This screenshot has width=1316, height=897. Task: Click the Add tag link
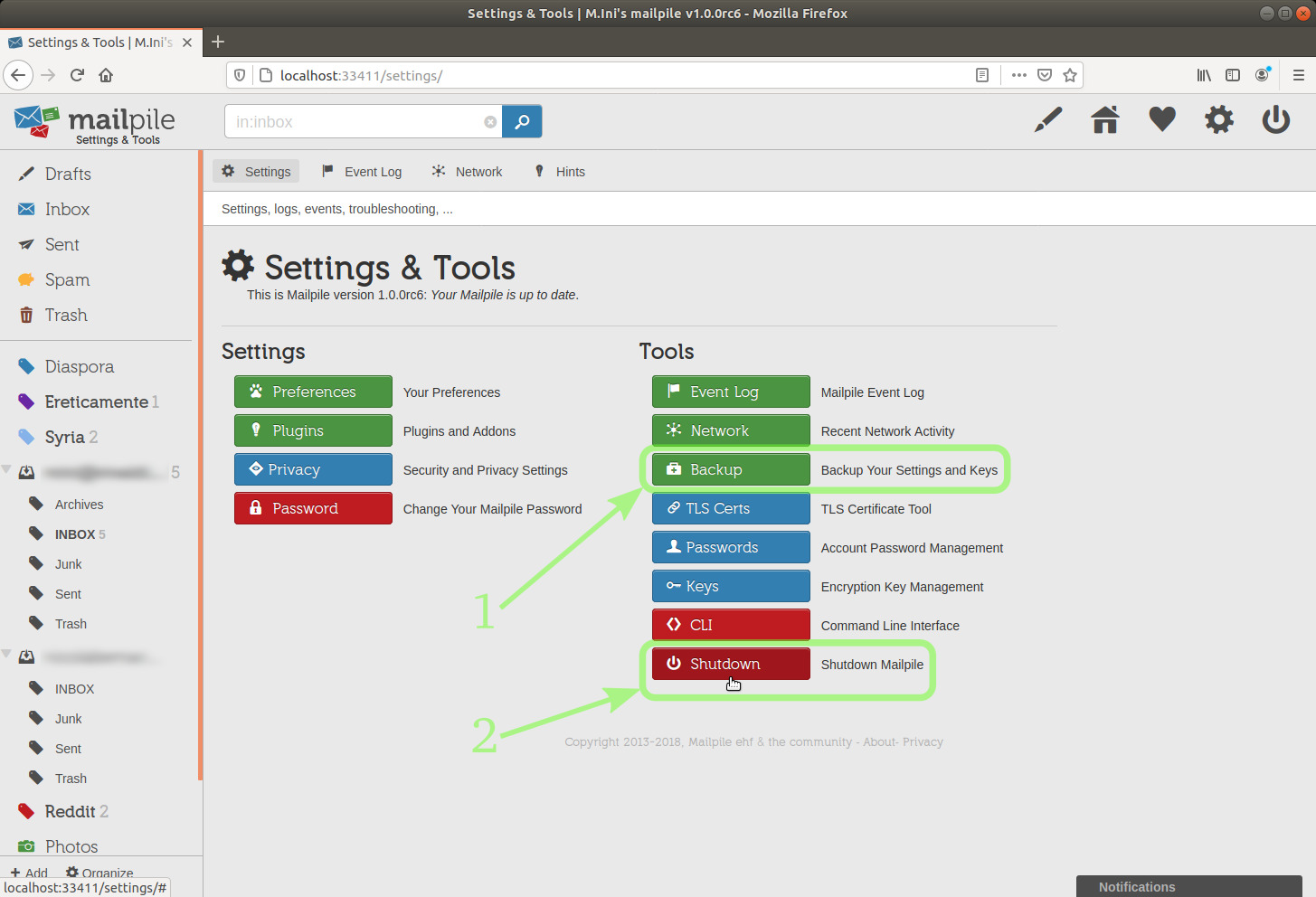pos(29,873)
